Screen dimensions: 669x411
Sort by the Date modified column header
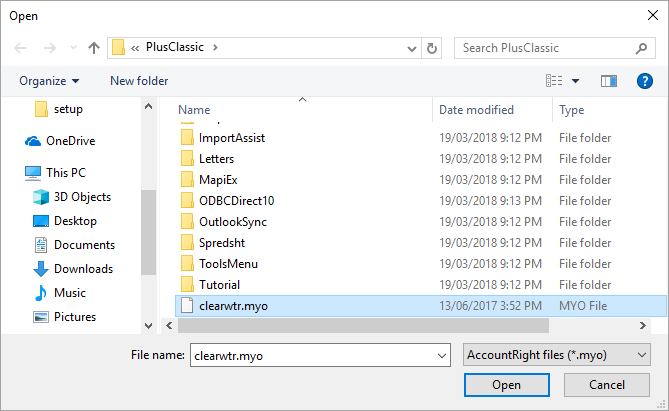476,110
